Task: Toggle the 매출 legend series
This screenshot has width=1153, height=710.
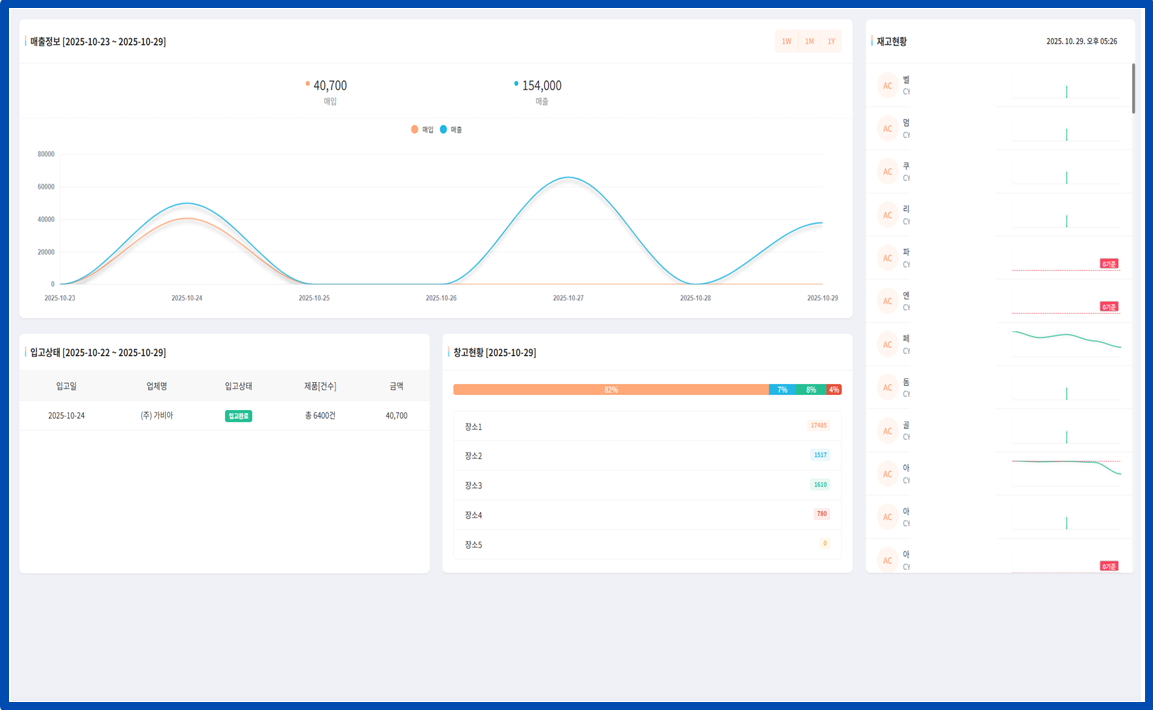Action: tap(451, 130)
